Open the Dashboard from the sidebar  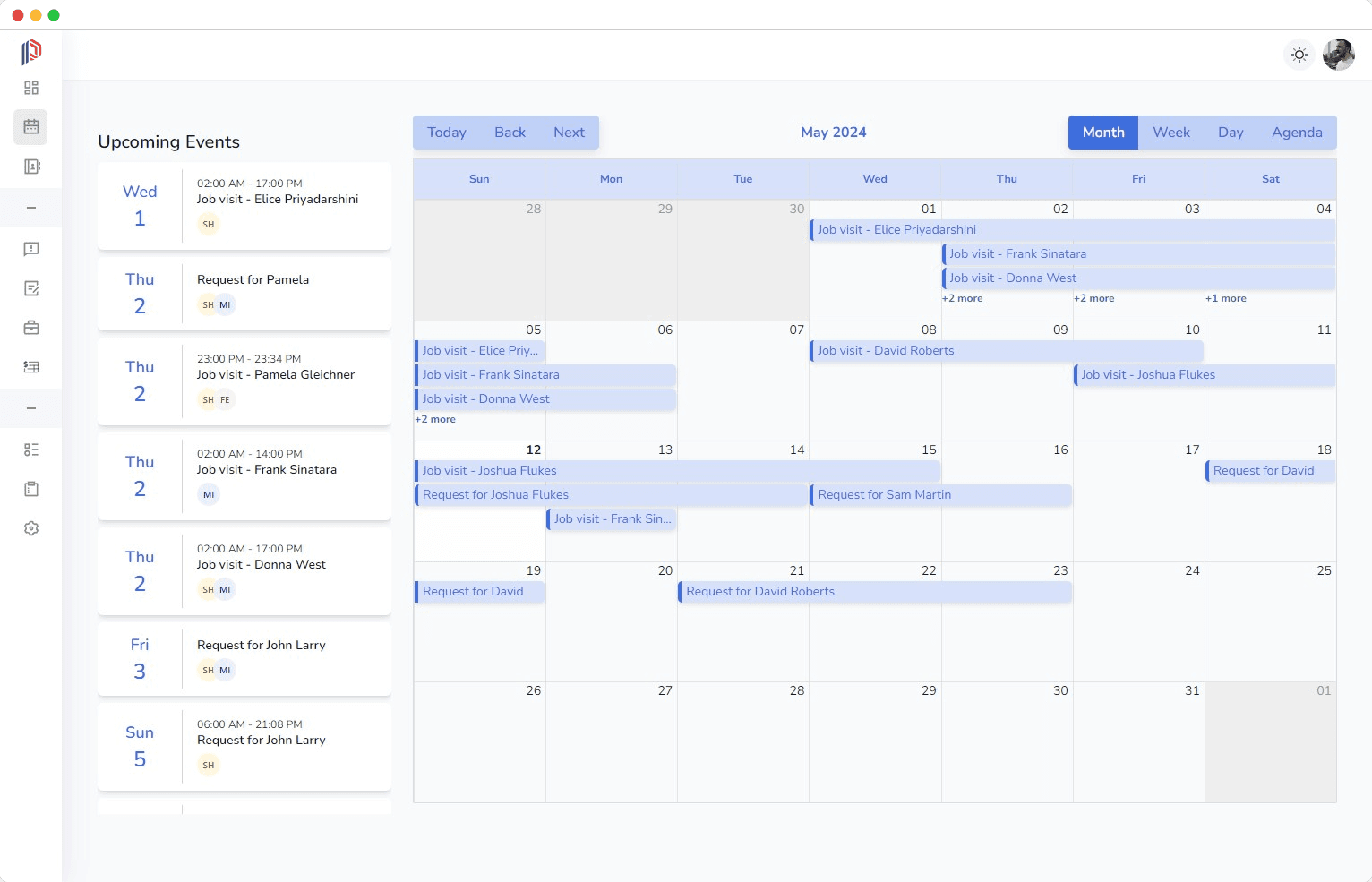pyautogui.click(x=30, y=88)
